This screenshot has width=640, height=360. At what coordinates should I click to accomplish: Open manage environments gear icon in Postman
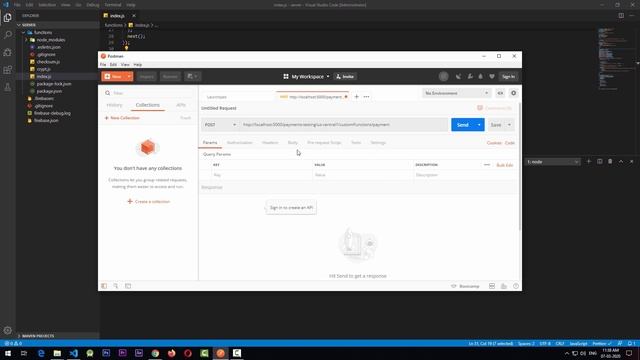513,93
